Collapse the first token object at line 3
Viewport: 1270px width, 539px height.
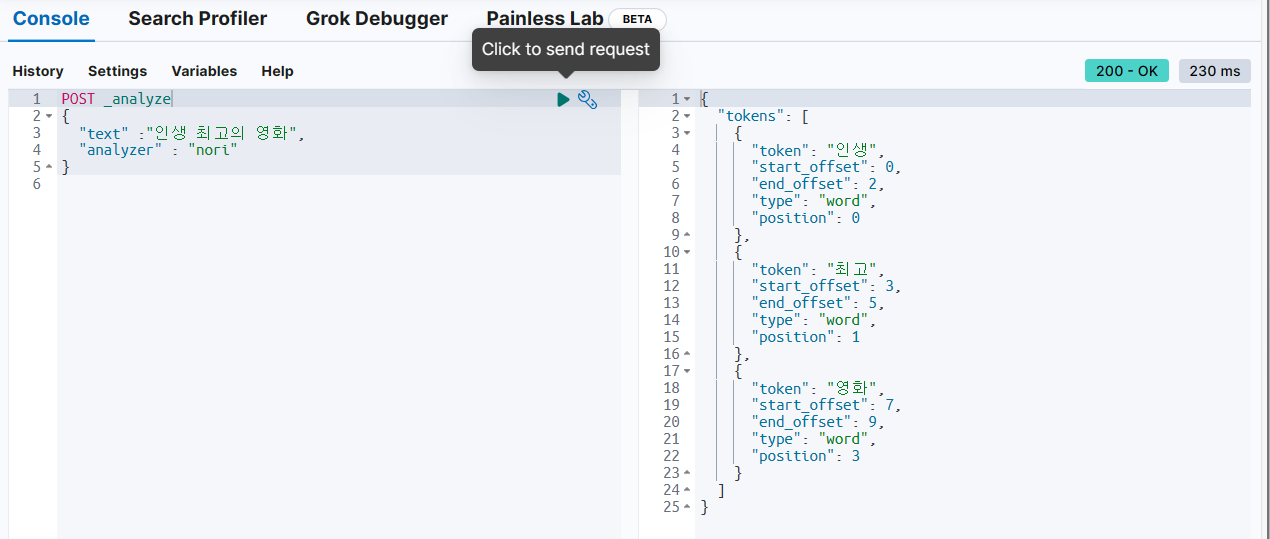coord(687,133)
